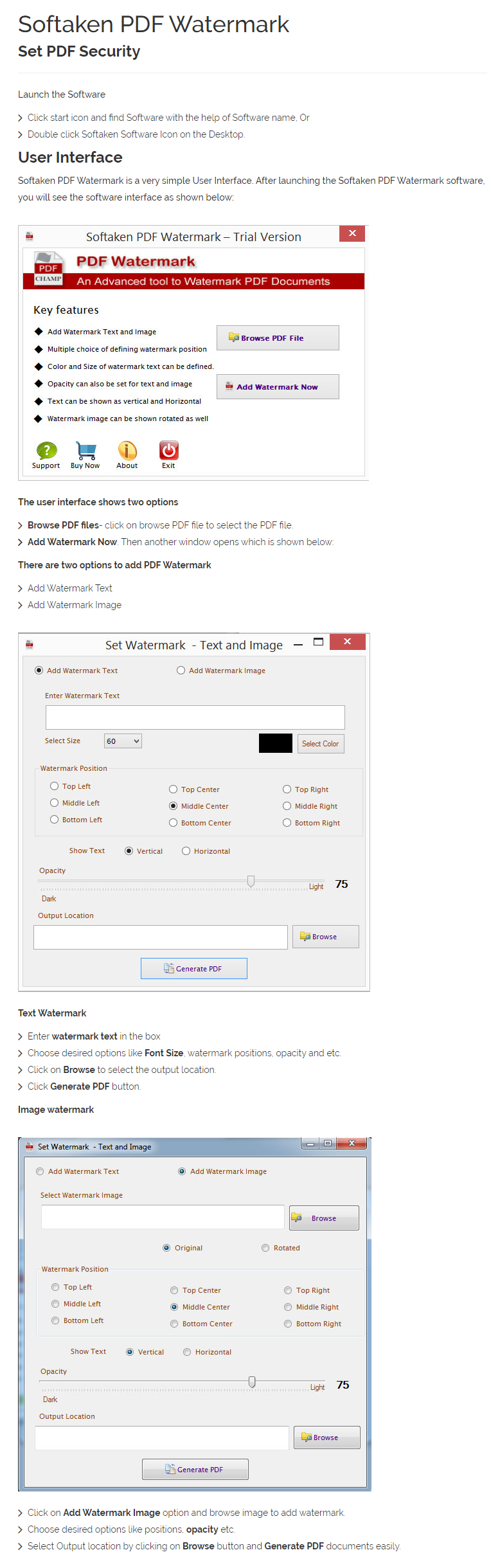This screenshot has height=1568, width=491.
Task: Click the Enter Watermark Text field
Action: [x=195, y=717]
